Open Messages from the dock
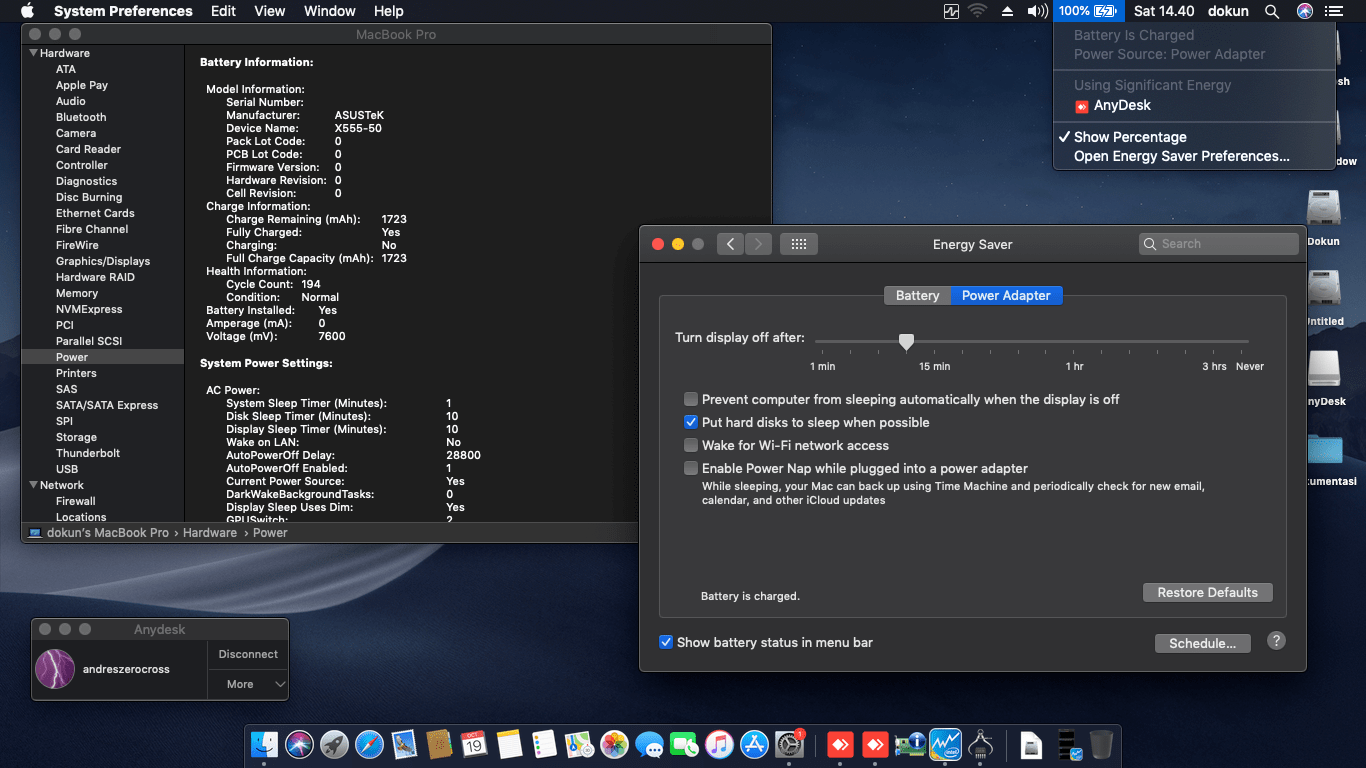The image size is (1366, 768). 649,744
